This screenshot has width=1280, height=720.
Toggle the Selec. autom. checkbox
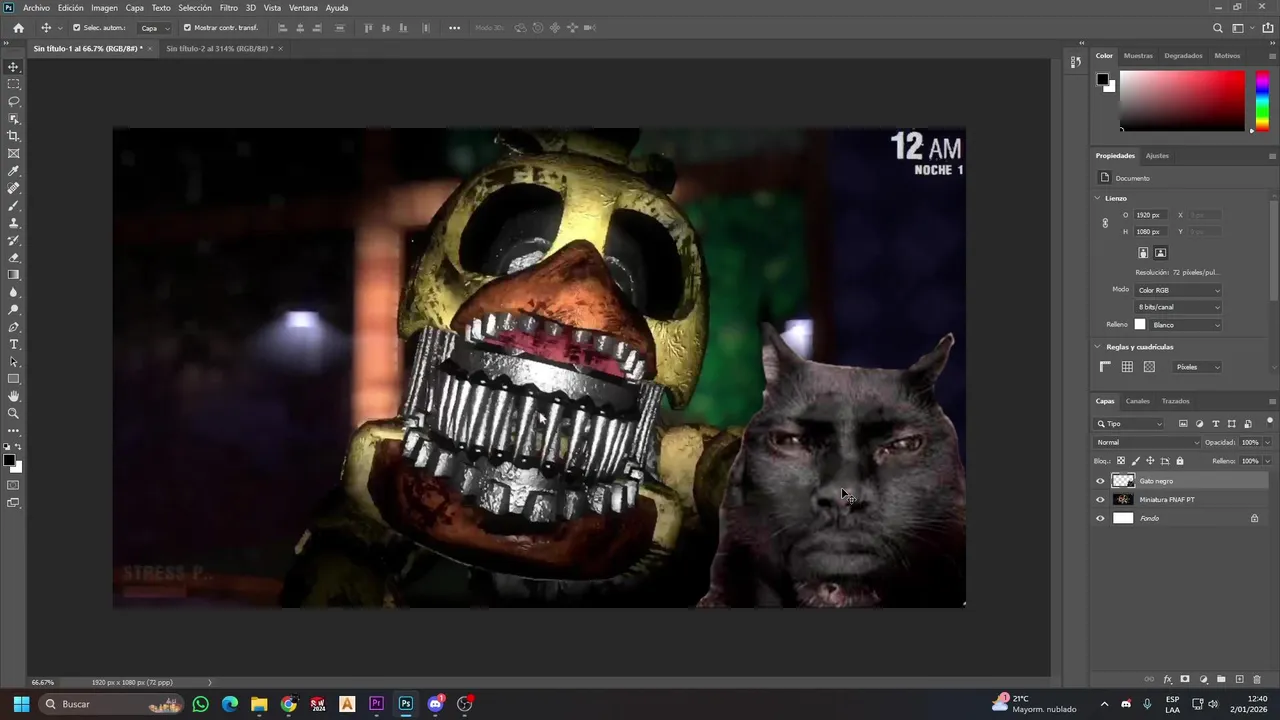pyautogui.click(x=77, y=28)
